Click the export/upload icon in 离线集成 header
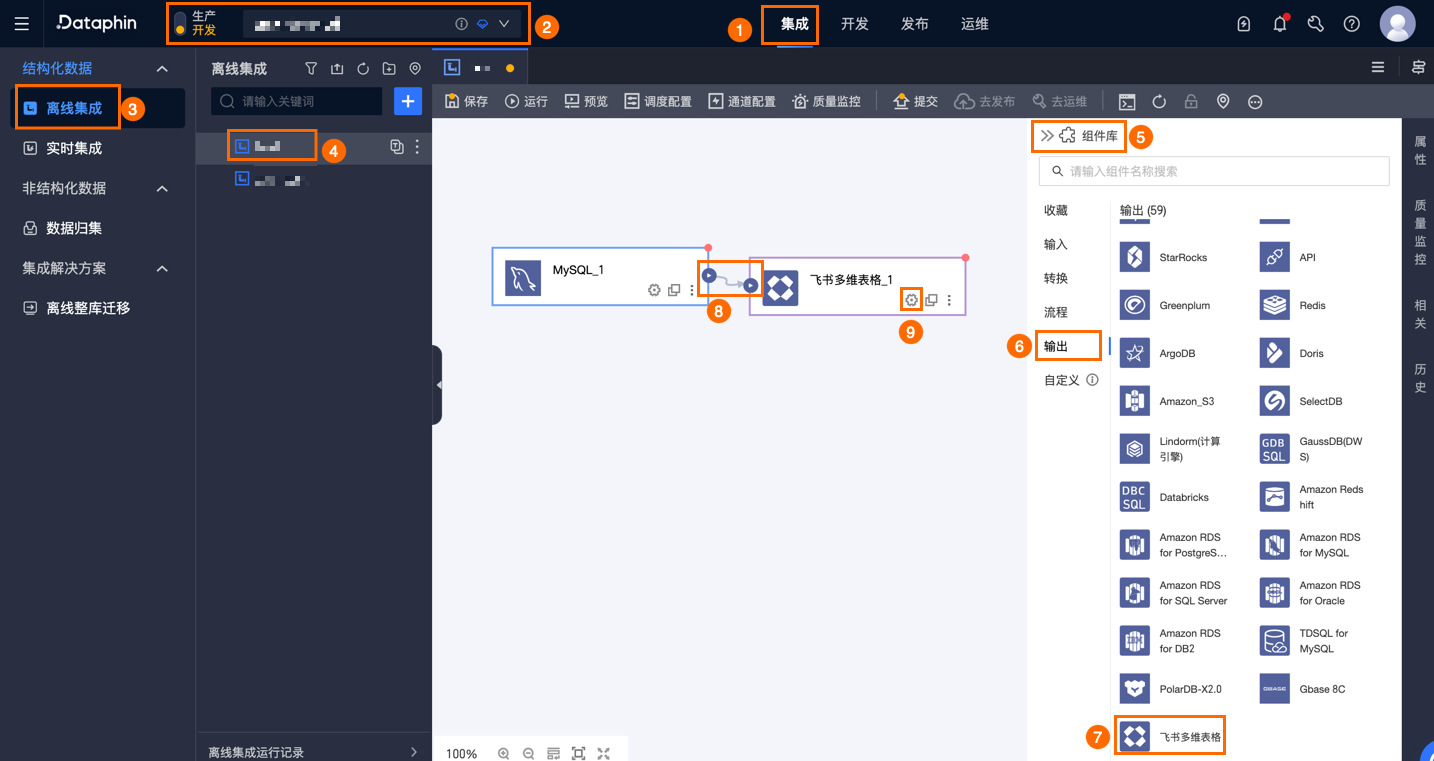Screen dimensions: 1434x761 point(337,69)
